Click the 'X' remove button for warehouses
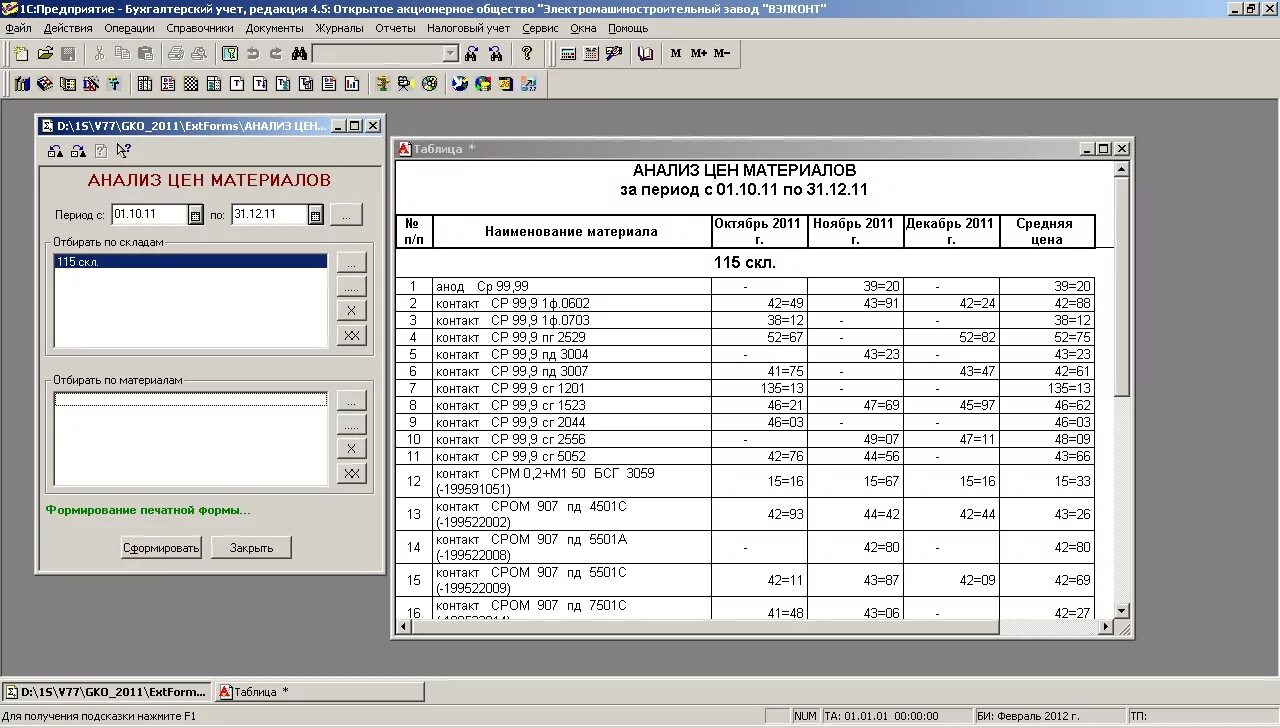The height and width of the screenshot is (728, 1280). tap(351, 311)
